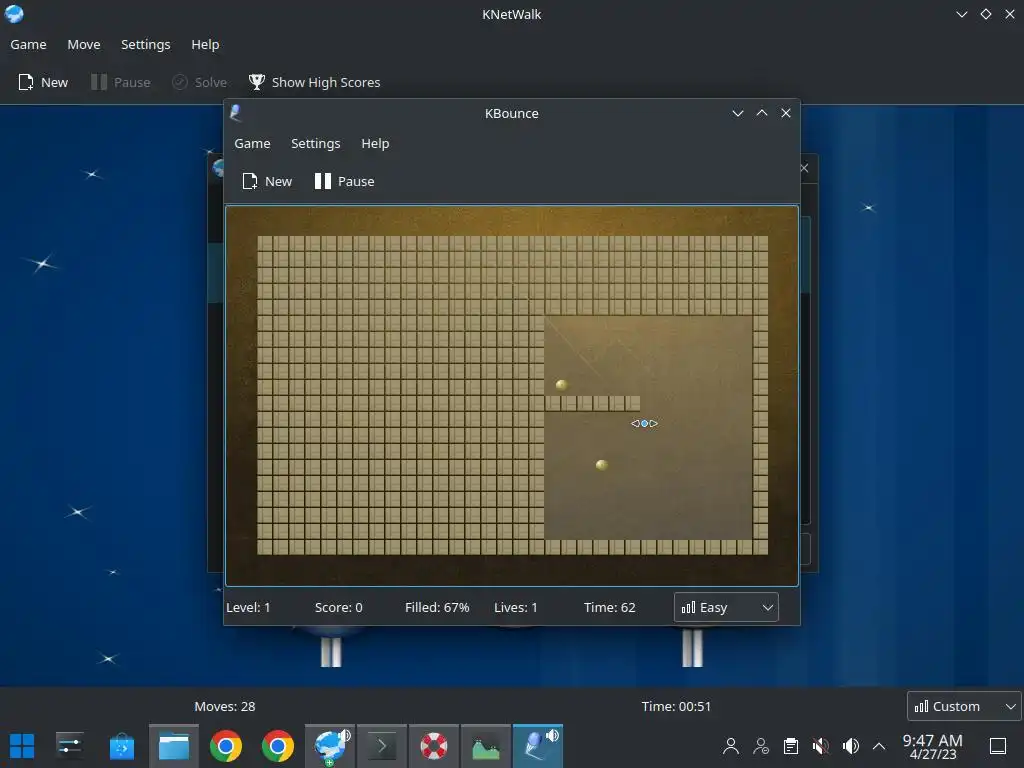Start a new KBounce game
The width and height of the screenshot is (1024, 768).
click(x=267, y=182)
